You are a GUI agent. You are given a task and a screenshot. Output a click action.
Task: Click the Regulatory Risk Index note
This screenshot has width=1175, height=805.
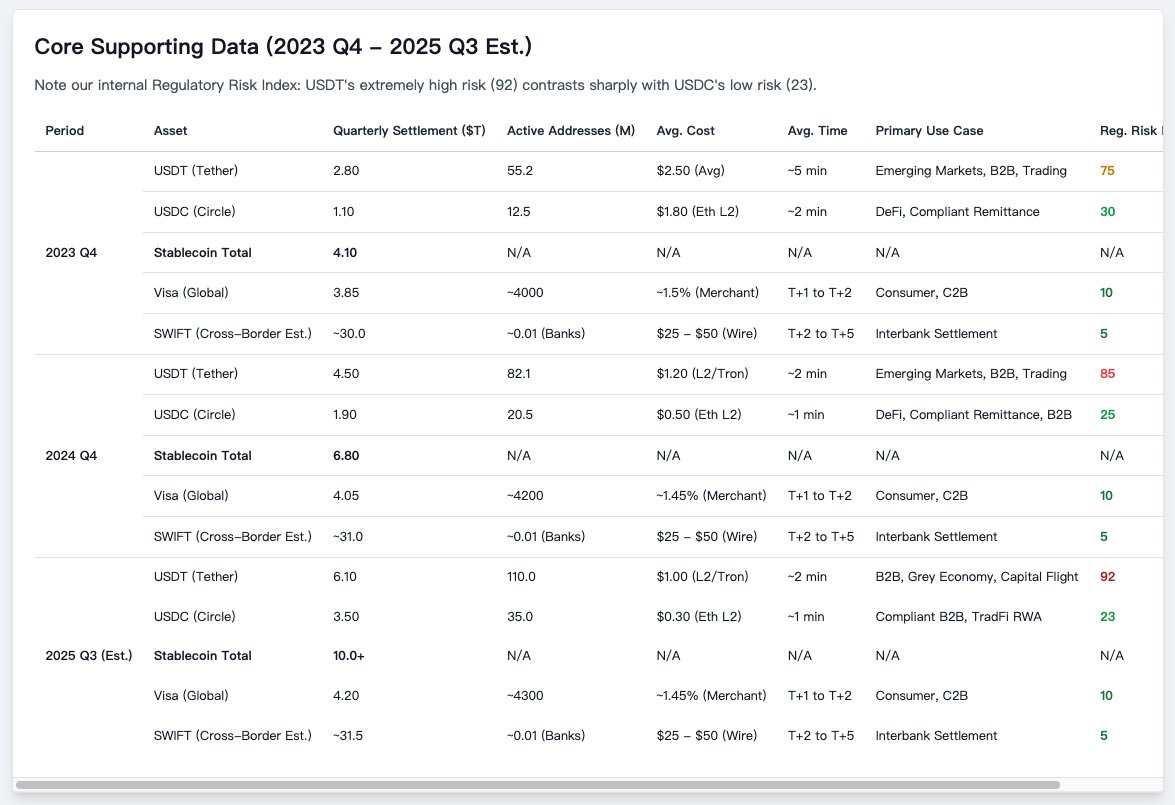(425, 85)
